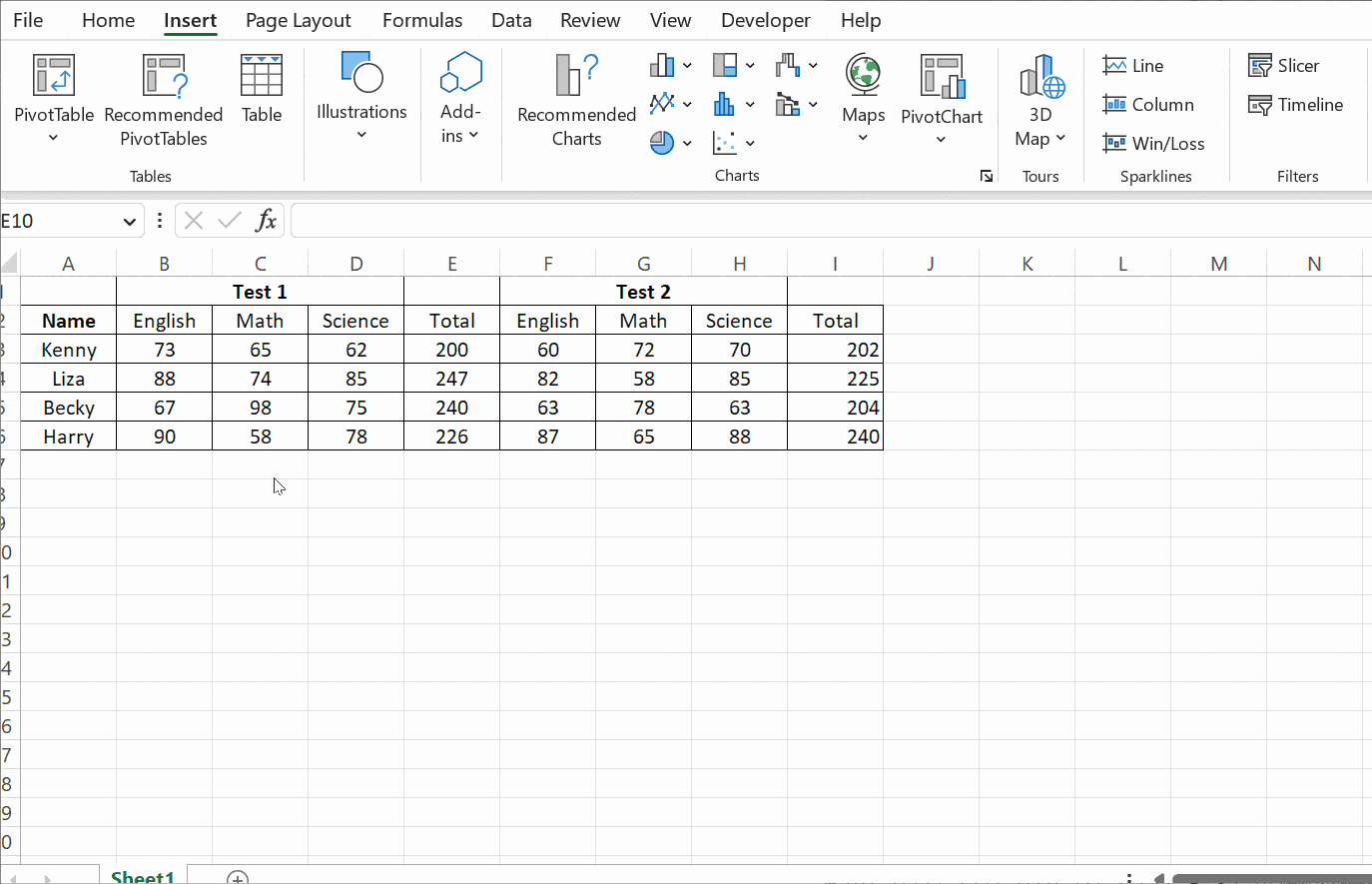Select the Sheet1 worksheet tab
The height and width of the screenshot is (884, 1372).
143,876
